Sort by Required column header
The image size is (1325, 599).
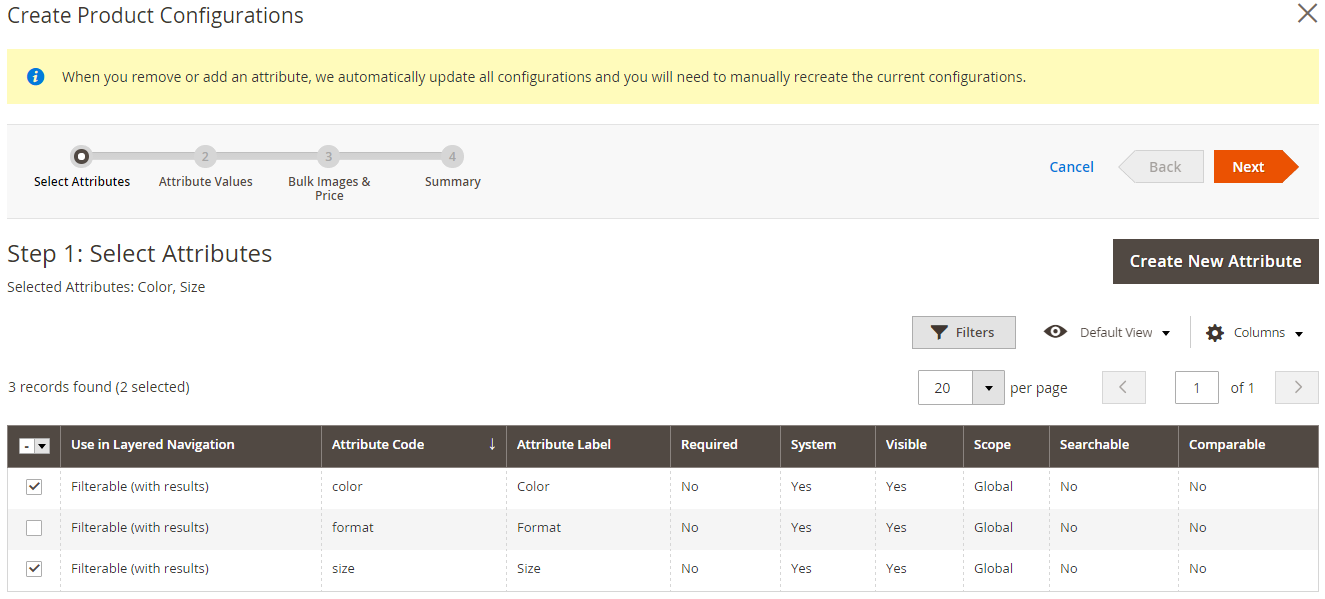click(x=725, y=445)
